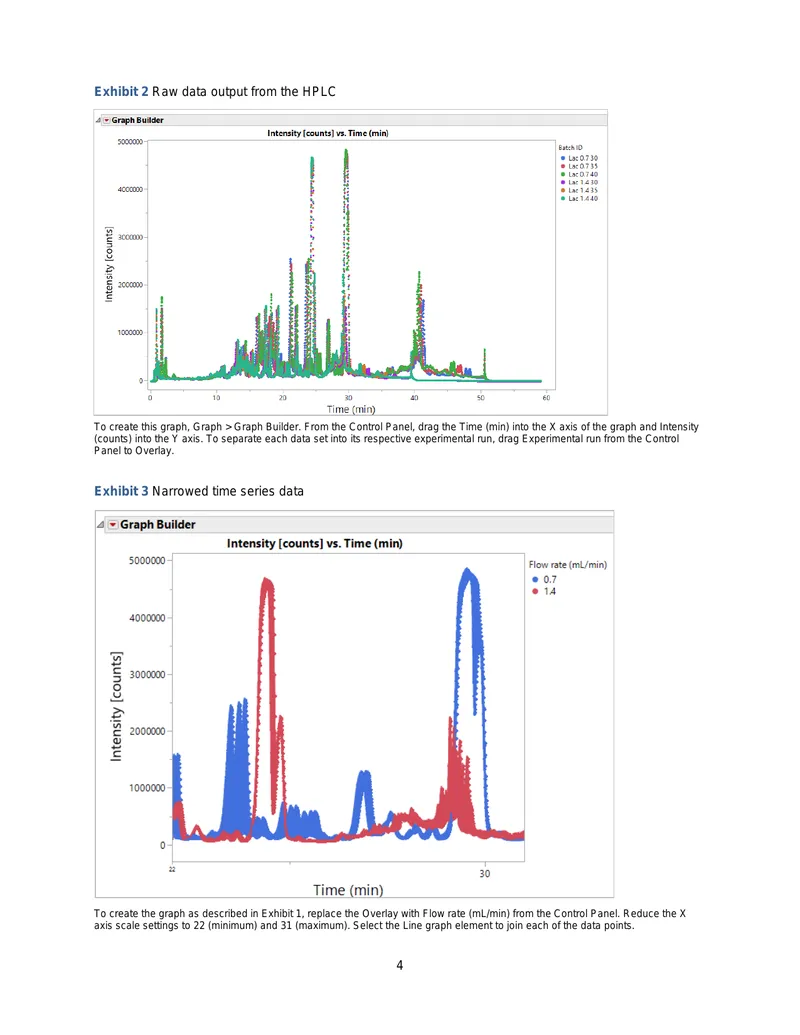
Task: Click the 'Exhibit 3' heading label
Action: click(121, 491)
